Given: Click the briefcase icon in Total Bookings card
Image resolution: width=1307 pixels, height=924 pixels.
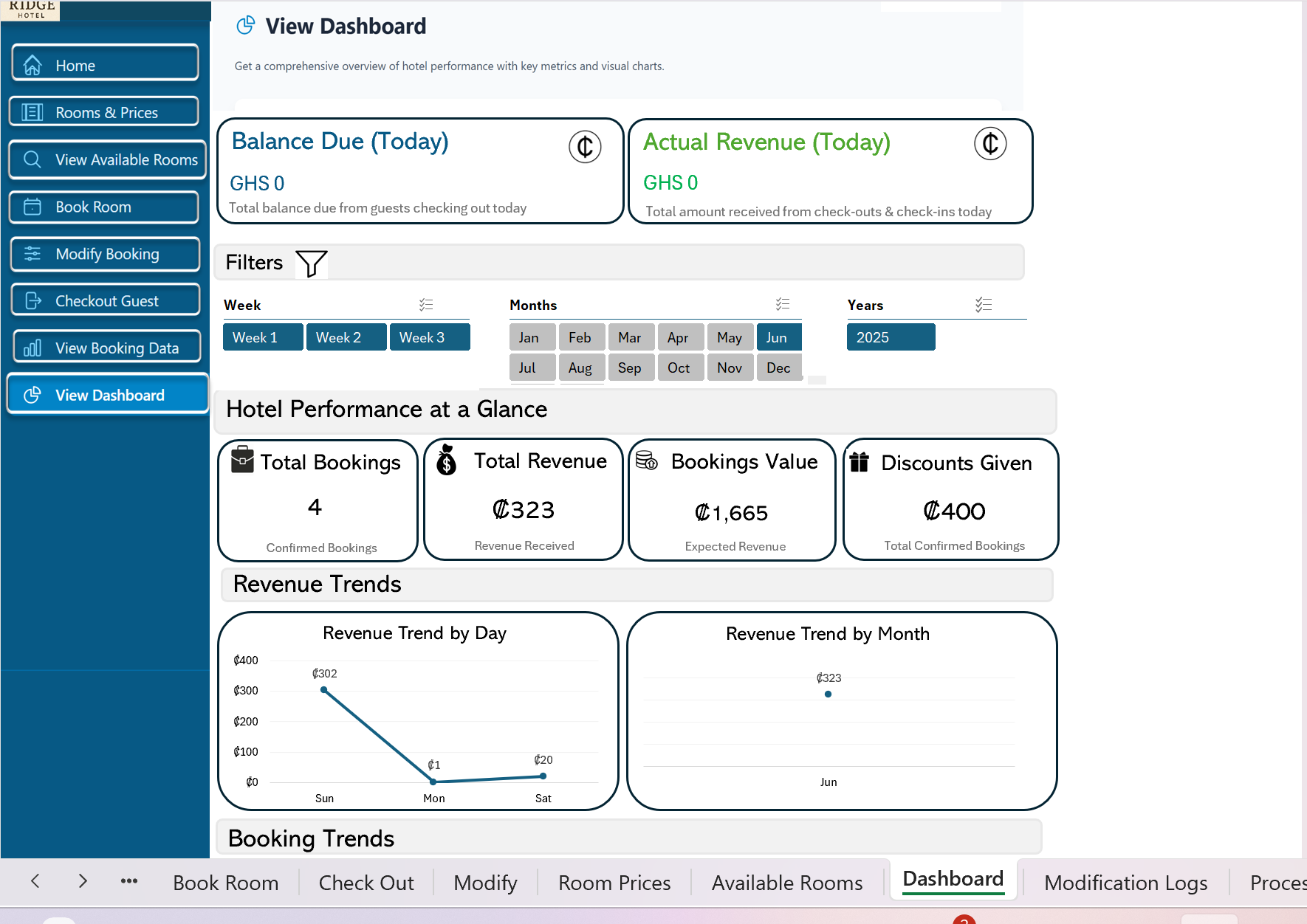Looking at the screenshot, I should 242,459.
